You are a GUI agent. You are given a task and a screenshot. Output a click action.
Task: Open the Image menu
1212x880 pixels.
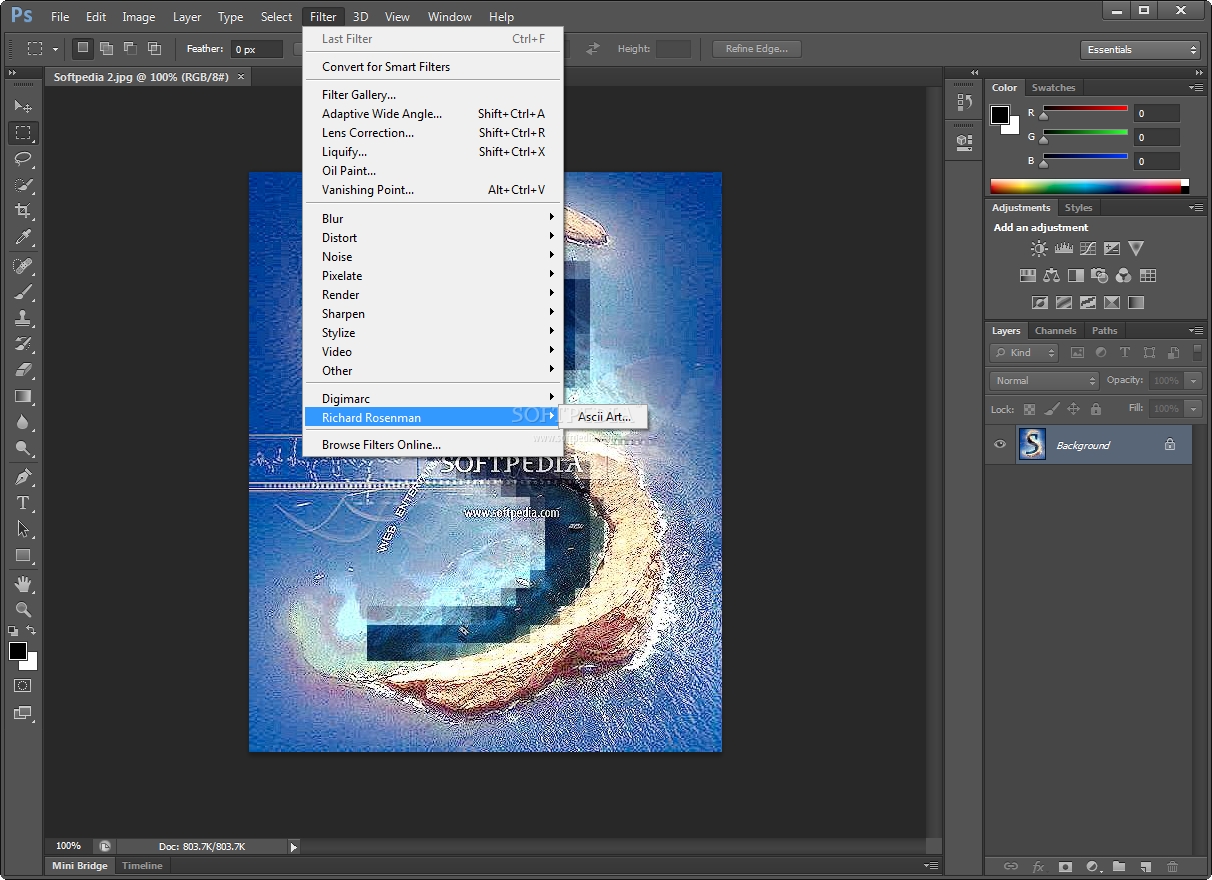(138, 17)
